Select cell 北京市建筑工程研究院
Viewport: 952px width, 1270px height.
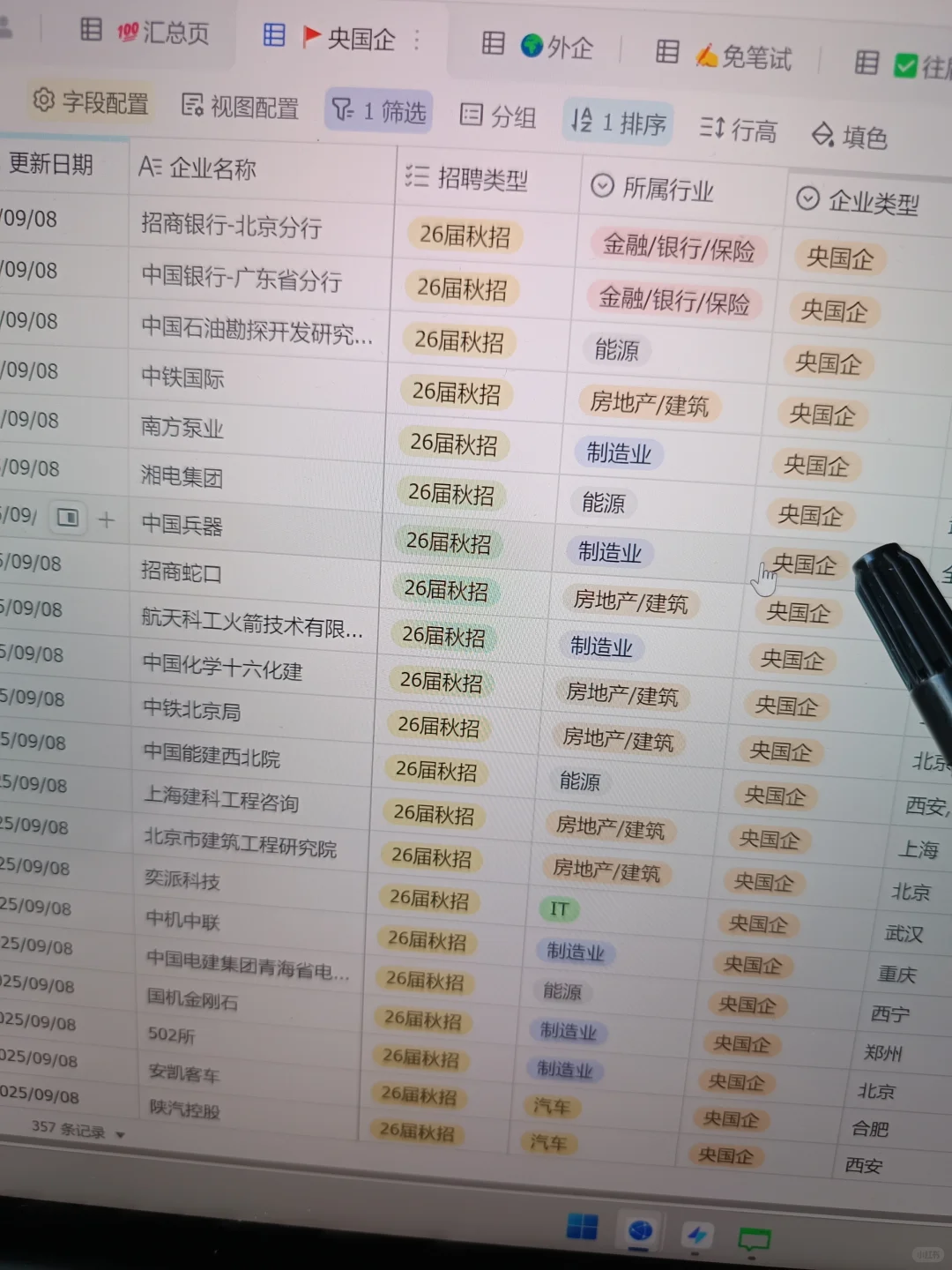[x=241, y=842]
